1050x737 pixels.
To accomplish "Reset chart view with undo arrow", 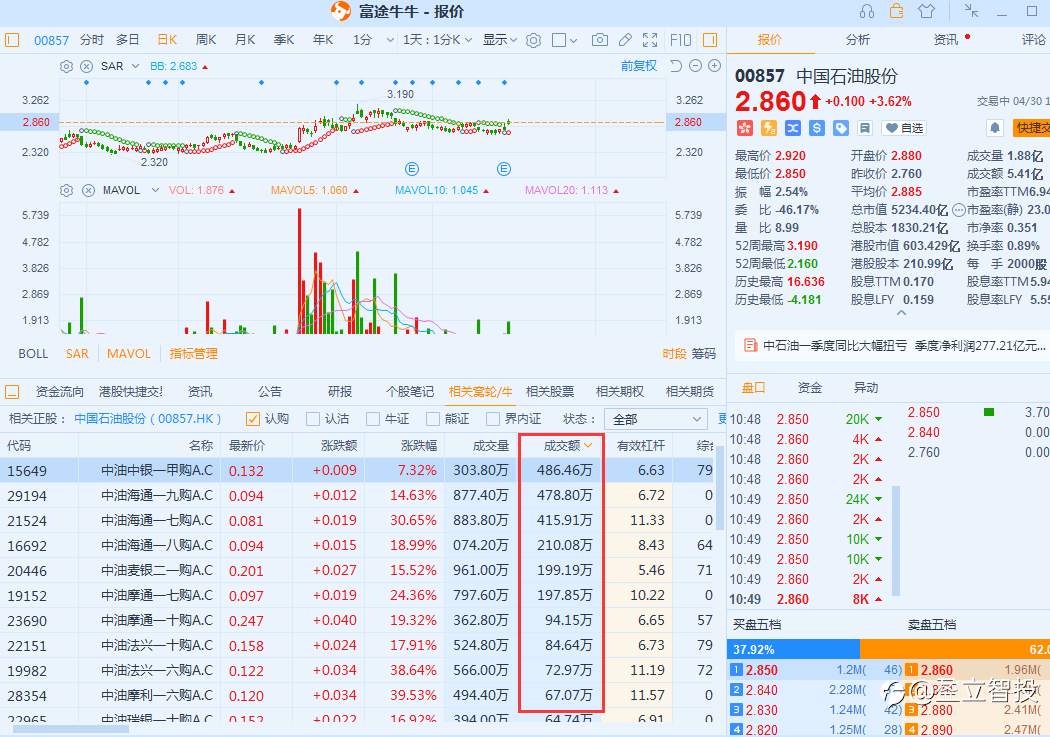I will pyautogui.click(x=676, y=66).
